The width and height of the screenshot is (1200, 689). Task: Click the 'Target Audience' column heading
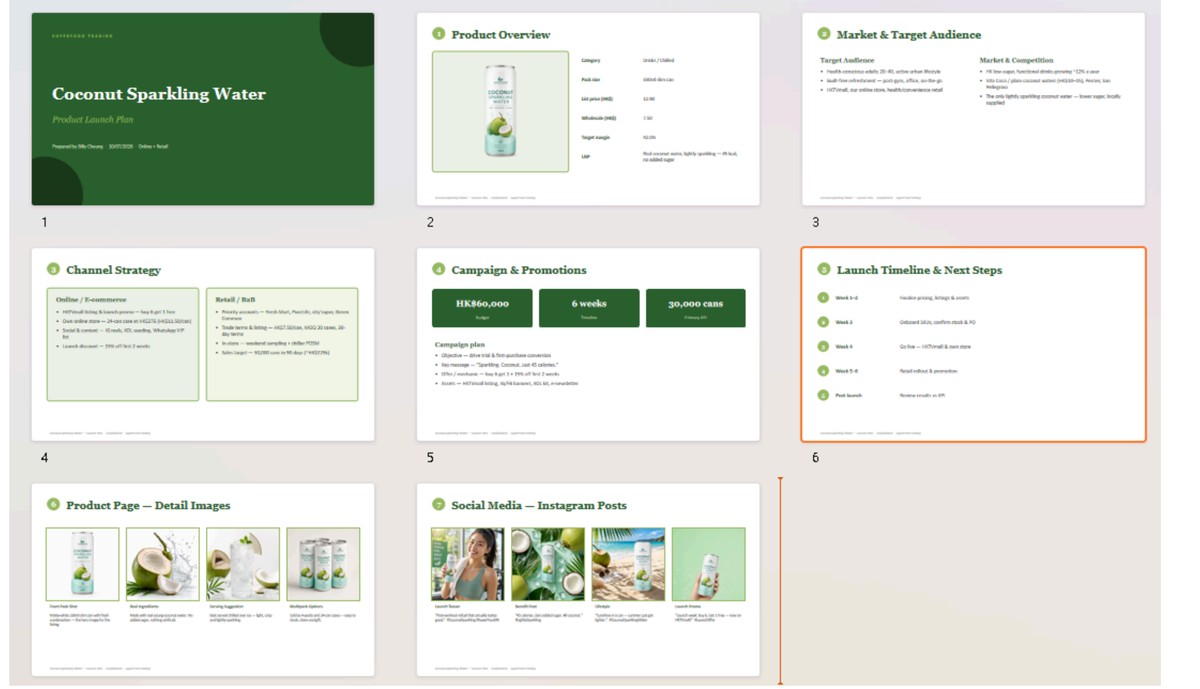point(847,61)
